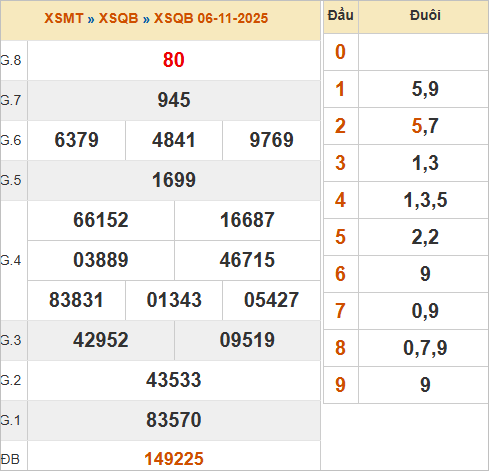Select G.1 number 83570
The image size is (489, 471).
[x=174, y=420]
